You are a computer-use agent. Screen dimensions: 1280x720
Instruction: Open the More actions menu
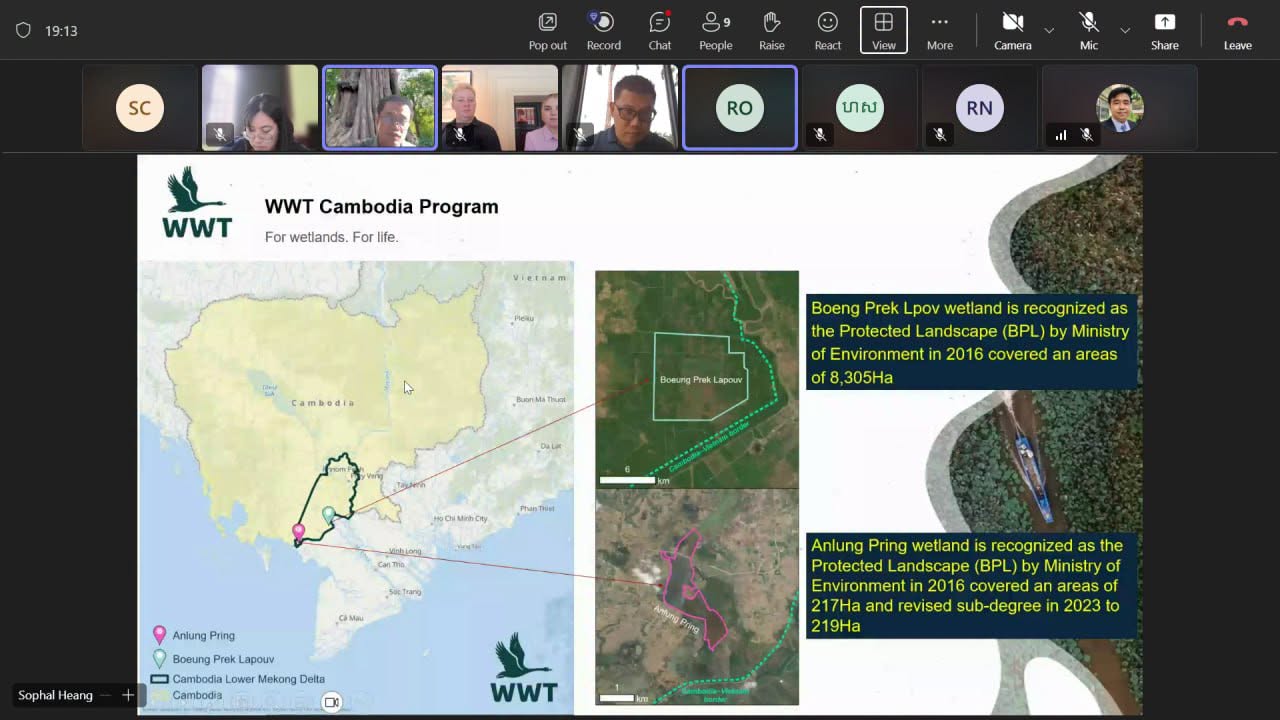coord(939,31)
